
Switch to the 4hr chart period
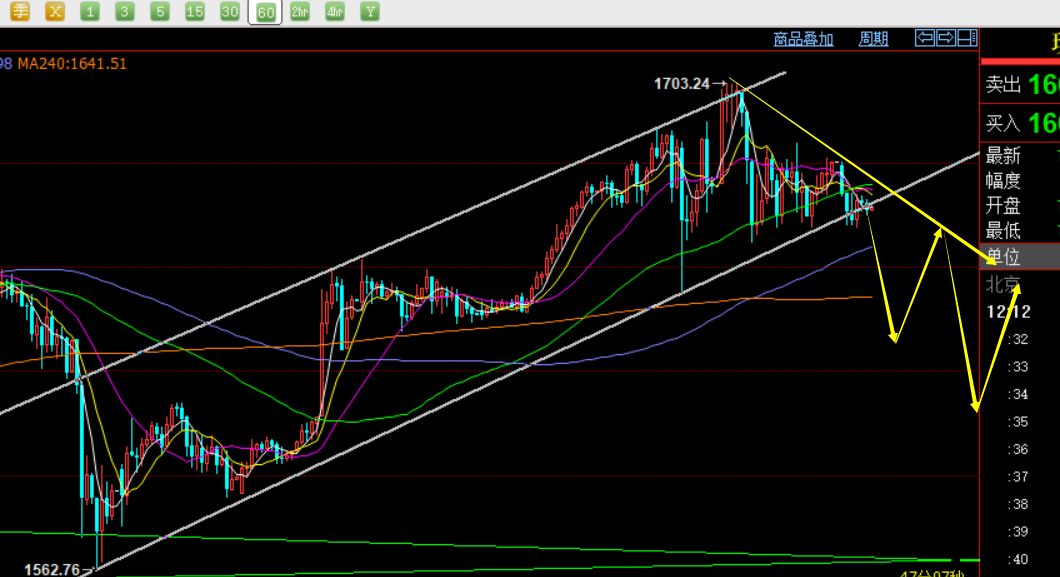[335, 11]
